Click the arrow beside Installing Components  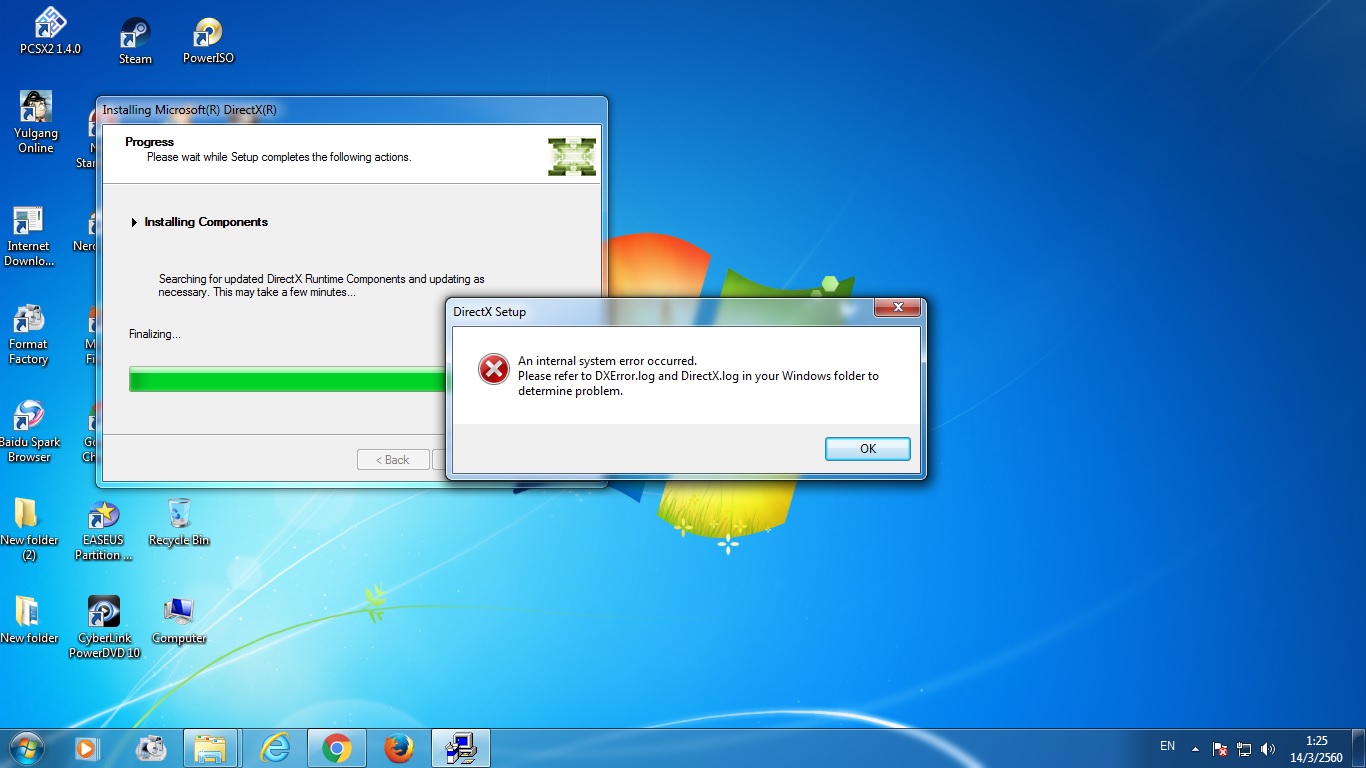[x=134, y=222]
